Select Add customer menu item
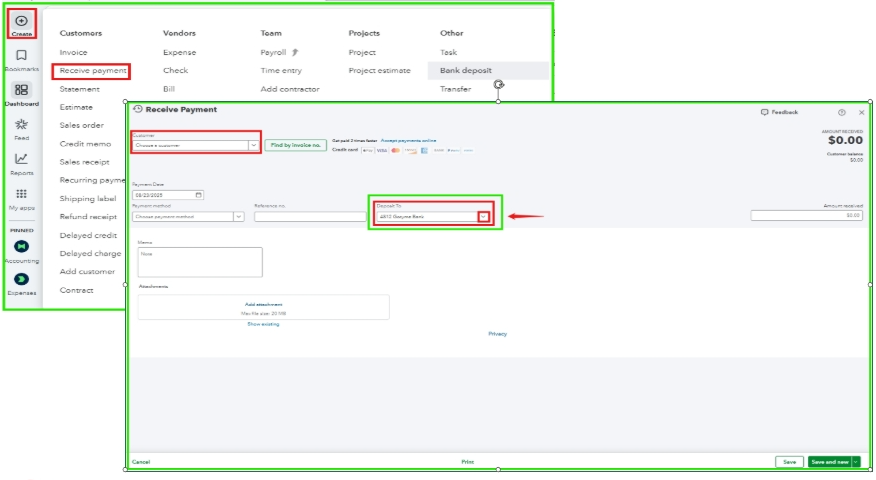The width and height of the screenshot is (876, 480). pyautogui.click(x=87, y=272)
